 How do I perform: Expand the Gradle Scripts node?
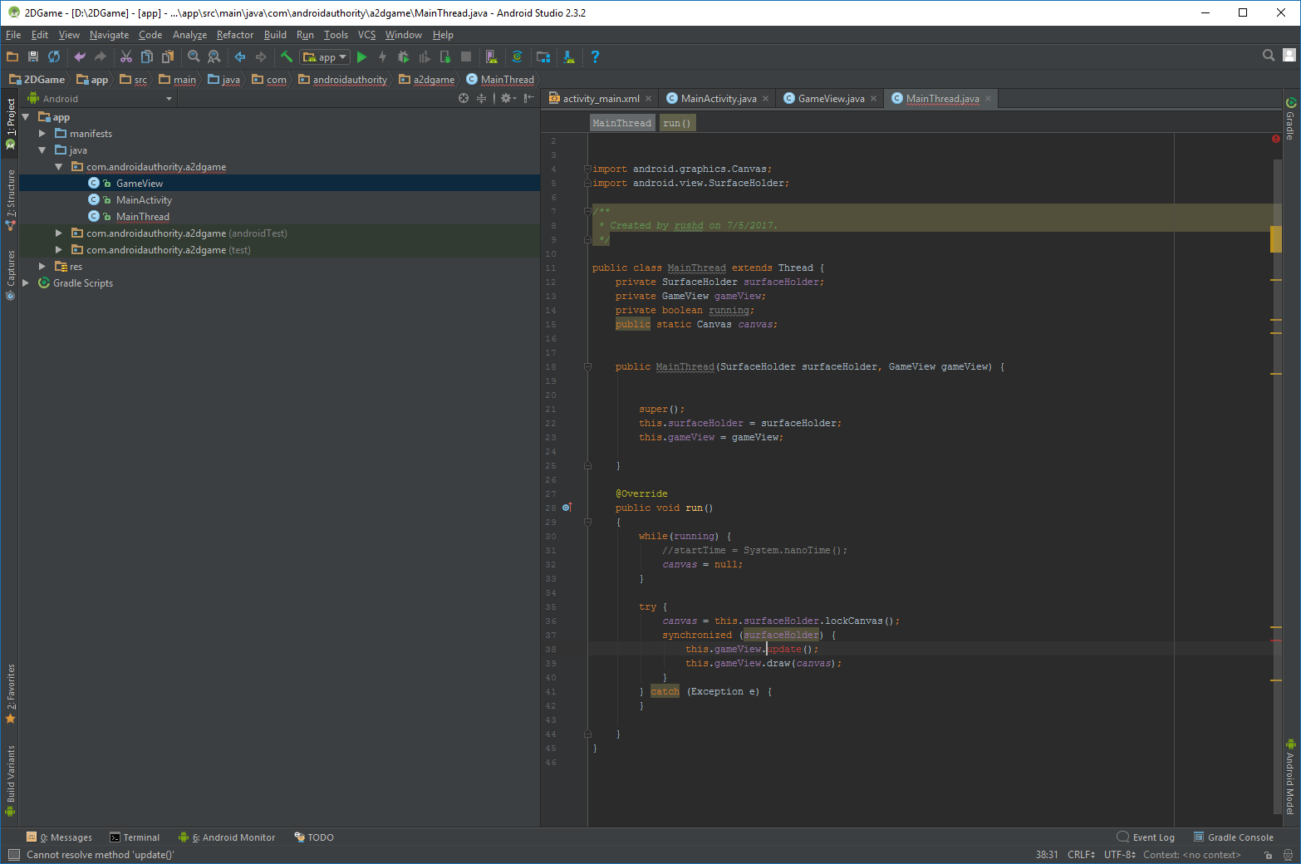tap(26, 283)
